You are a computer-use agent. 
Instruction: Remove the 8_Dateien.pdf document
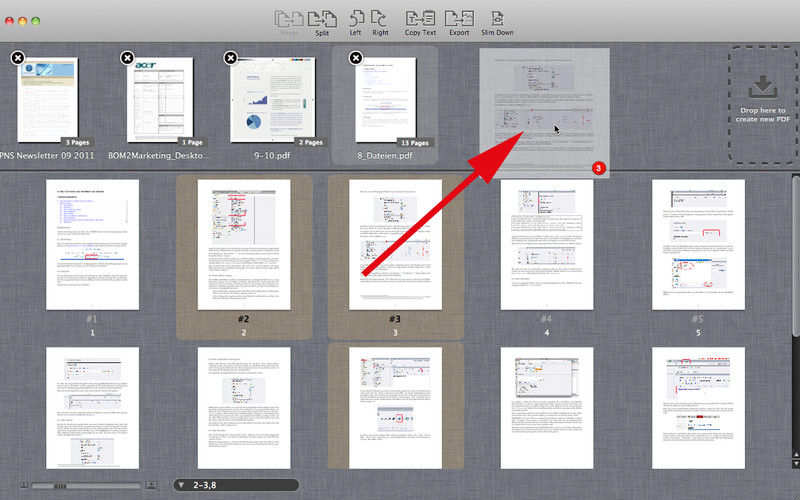pos(356,58)
